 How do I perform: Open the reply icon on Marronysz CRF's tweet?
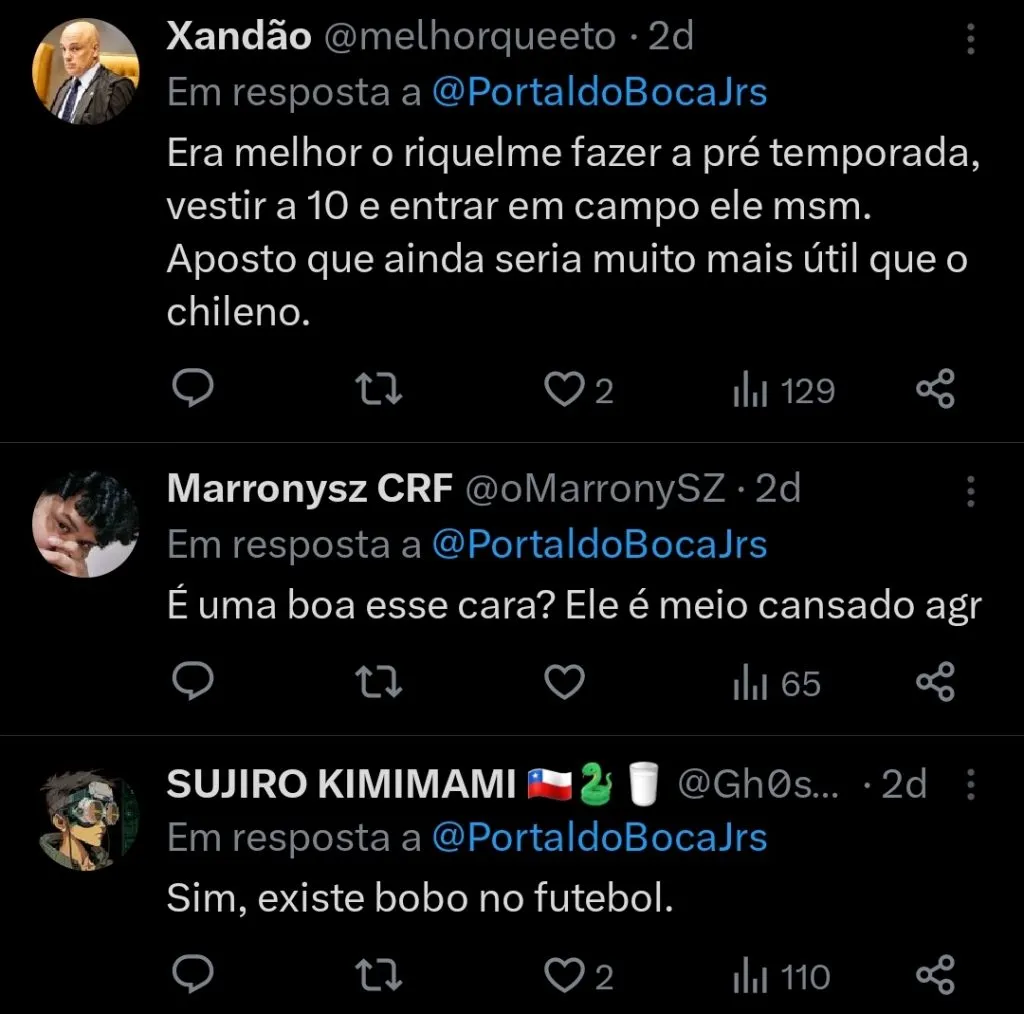coord(193,682)
